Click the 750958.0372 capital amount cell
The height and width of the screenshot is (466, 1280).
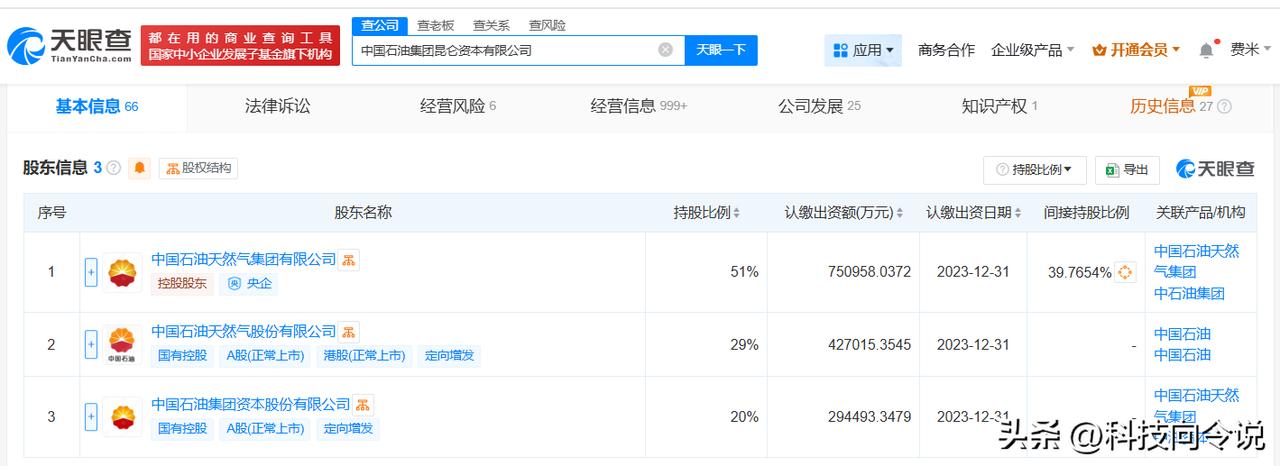(x=869, y=272)
